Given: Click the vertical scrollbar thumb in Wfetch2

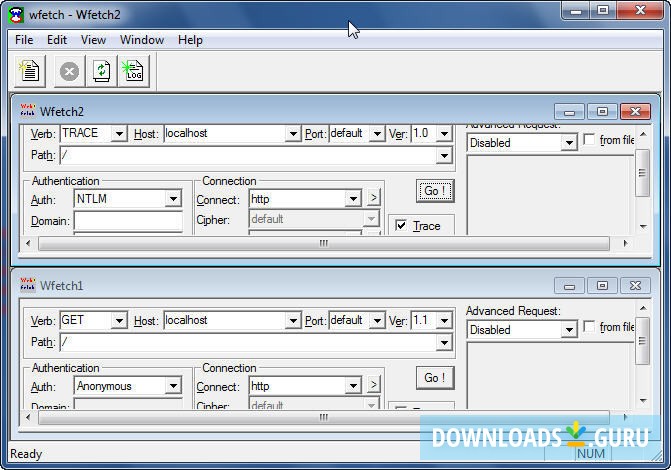Looking at the screenshot, I should [642, 173].
